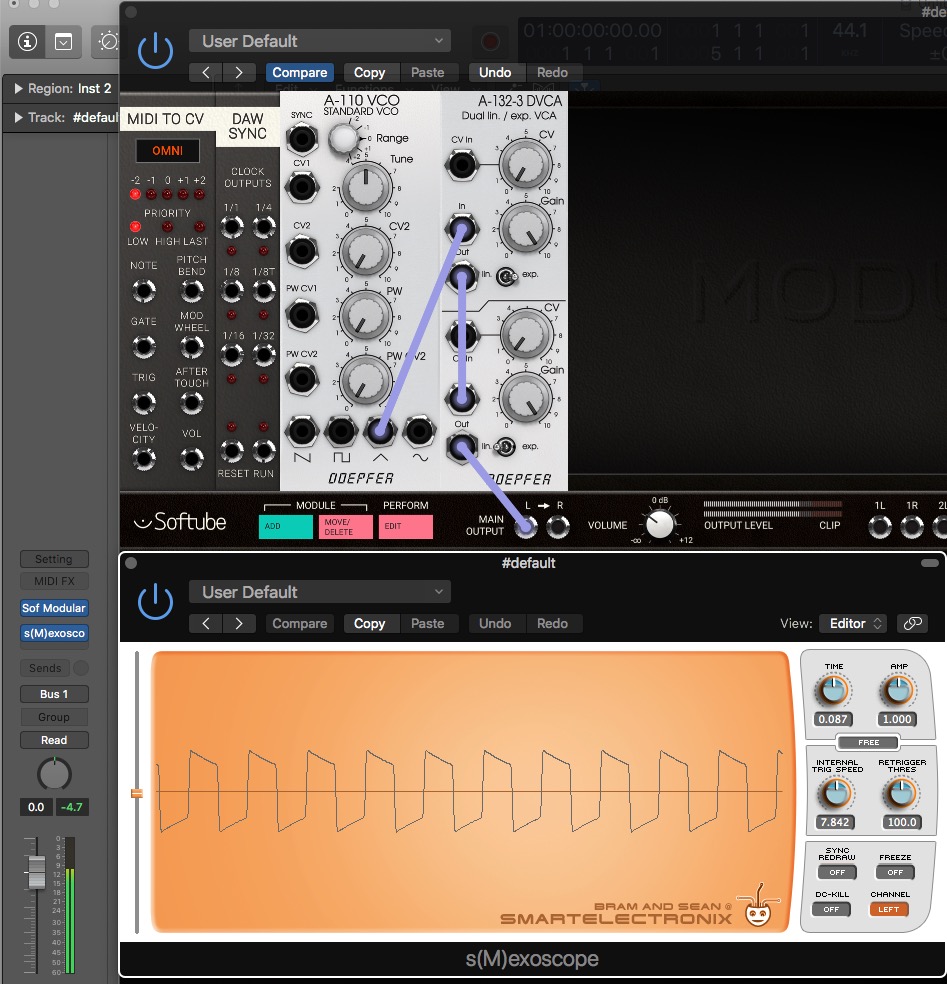Open the Sof Modular instrument slot

54,608
